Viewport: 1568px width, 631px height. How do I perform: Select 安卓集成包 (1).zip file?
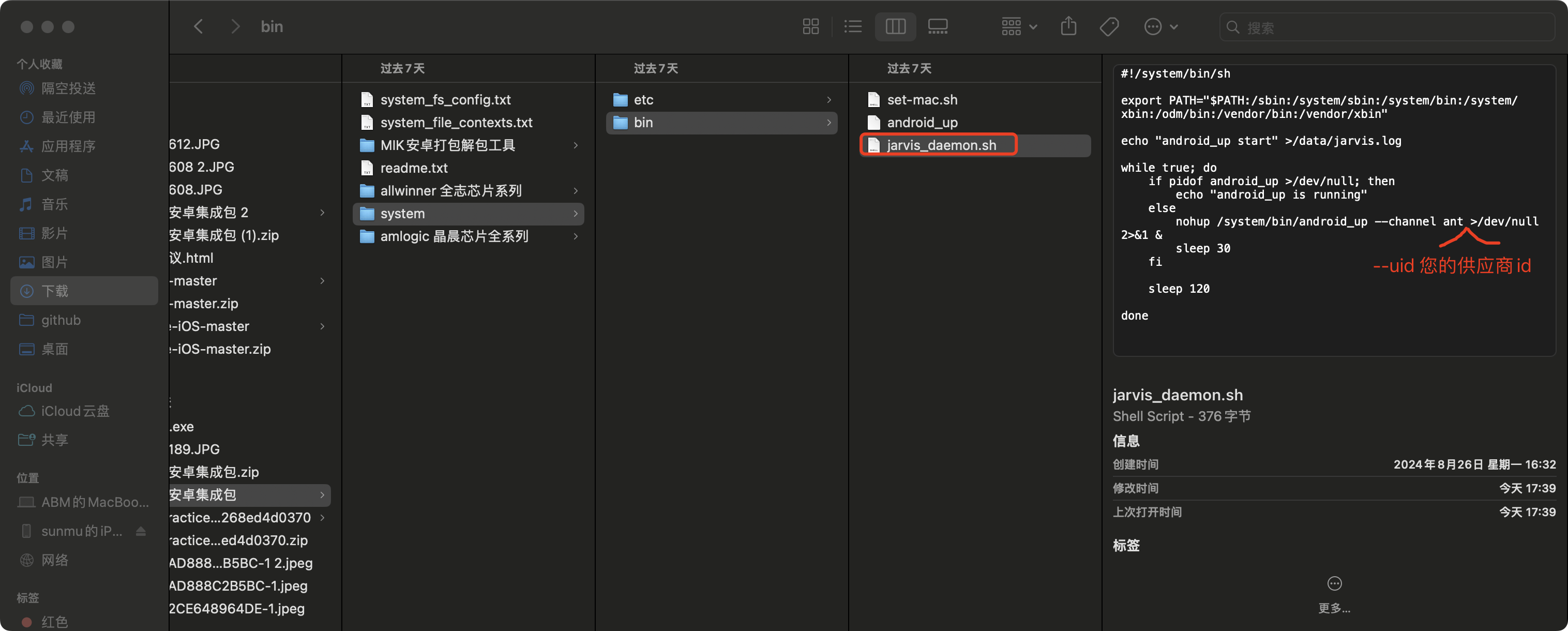[x=250, y=235]
